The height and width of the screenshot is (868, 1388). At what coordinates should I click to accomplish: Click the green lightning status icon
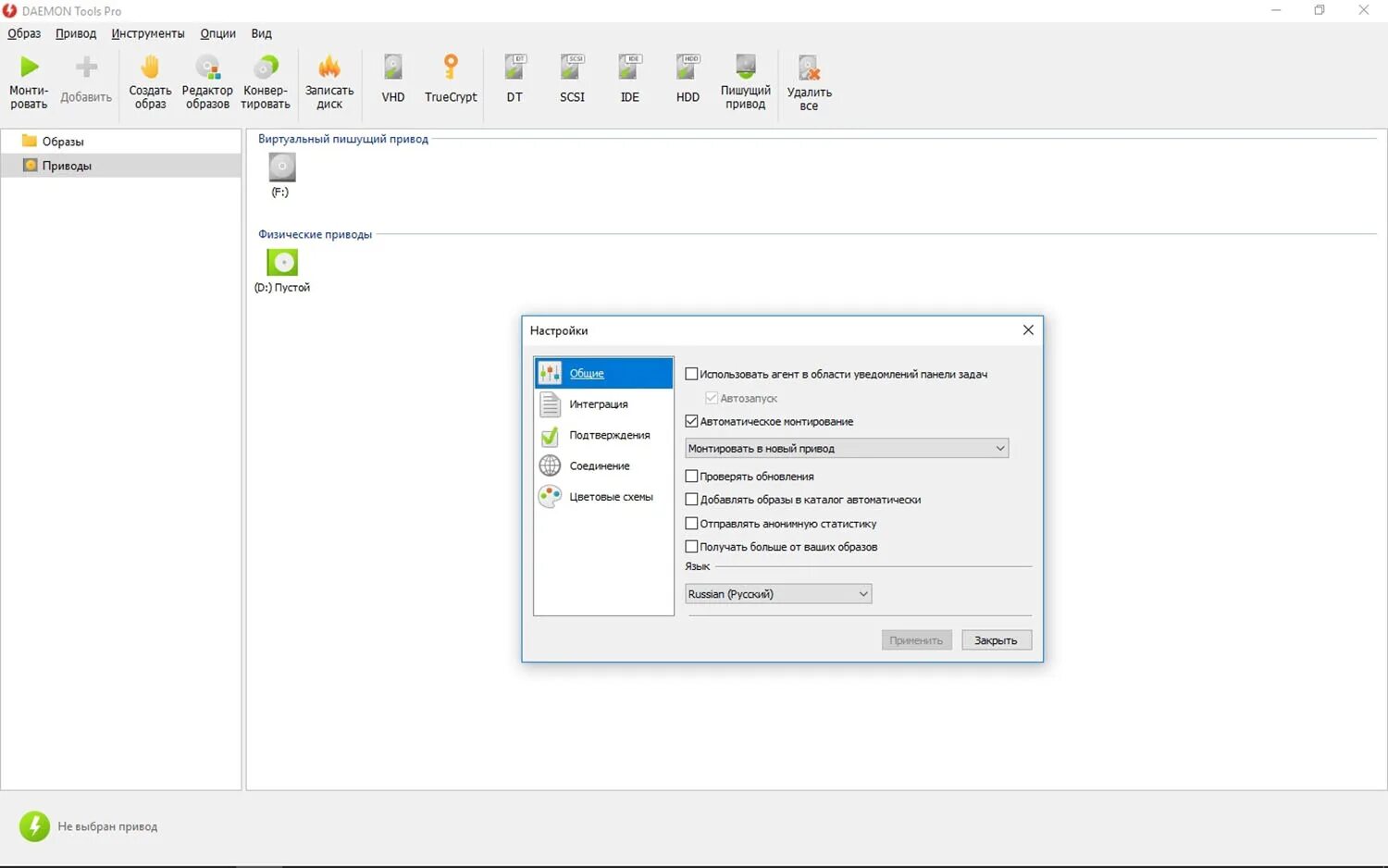coord(35,826)
